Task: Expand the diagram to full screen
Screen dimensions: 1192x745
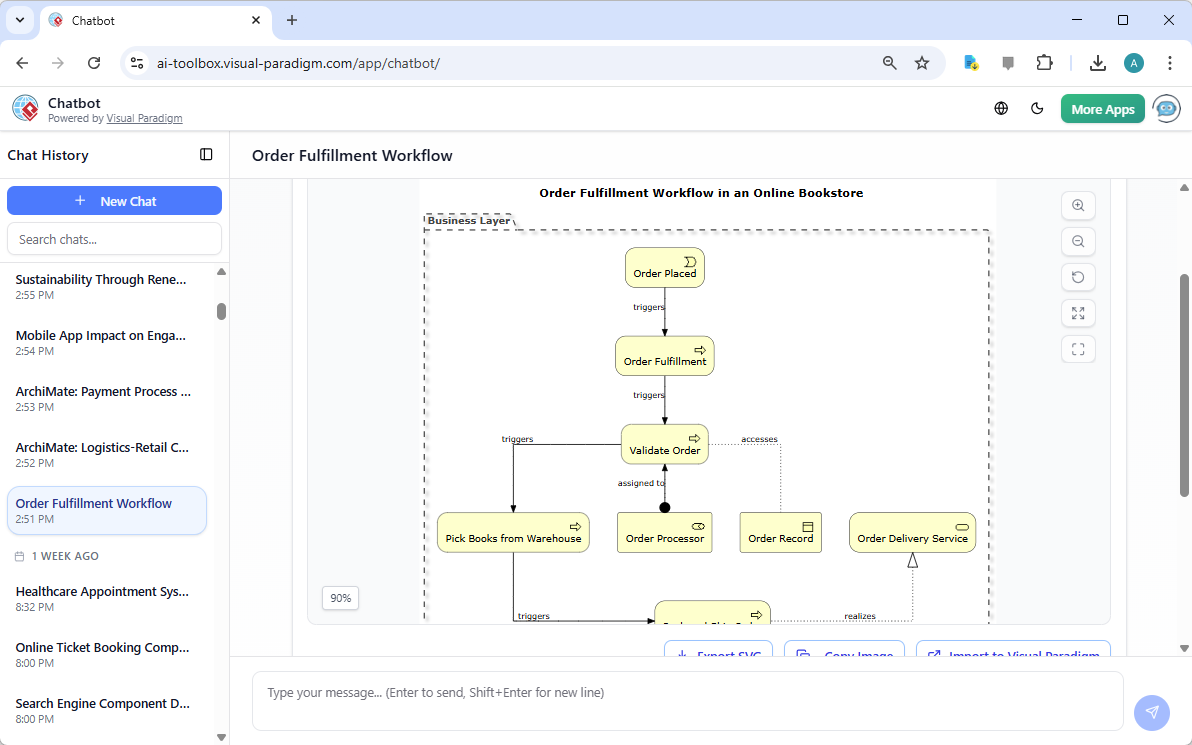Action: point(1078,313)
